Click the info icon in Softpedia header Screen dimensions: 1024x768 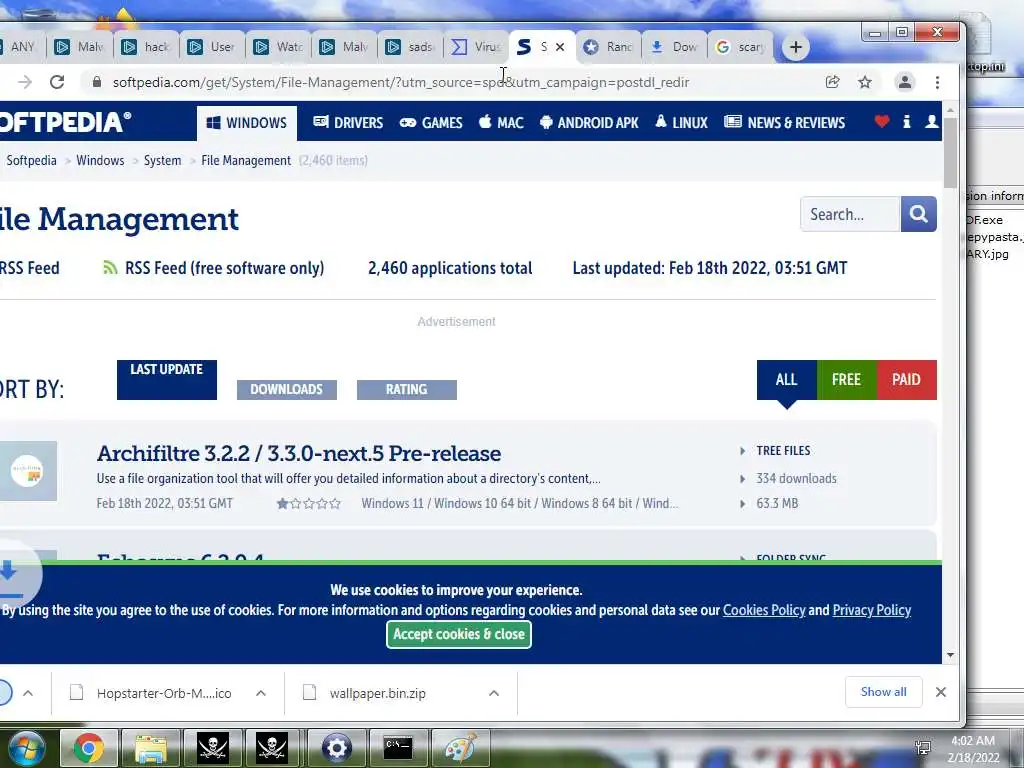click(x=906, y=121)
